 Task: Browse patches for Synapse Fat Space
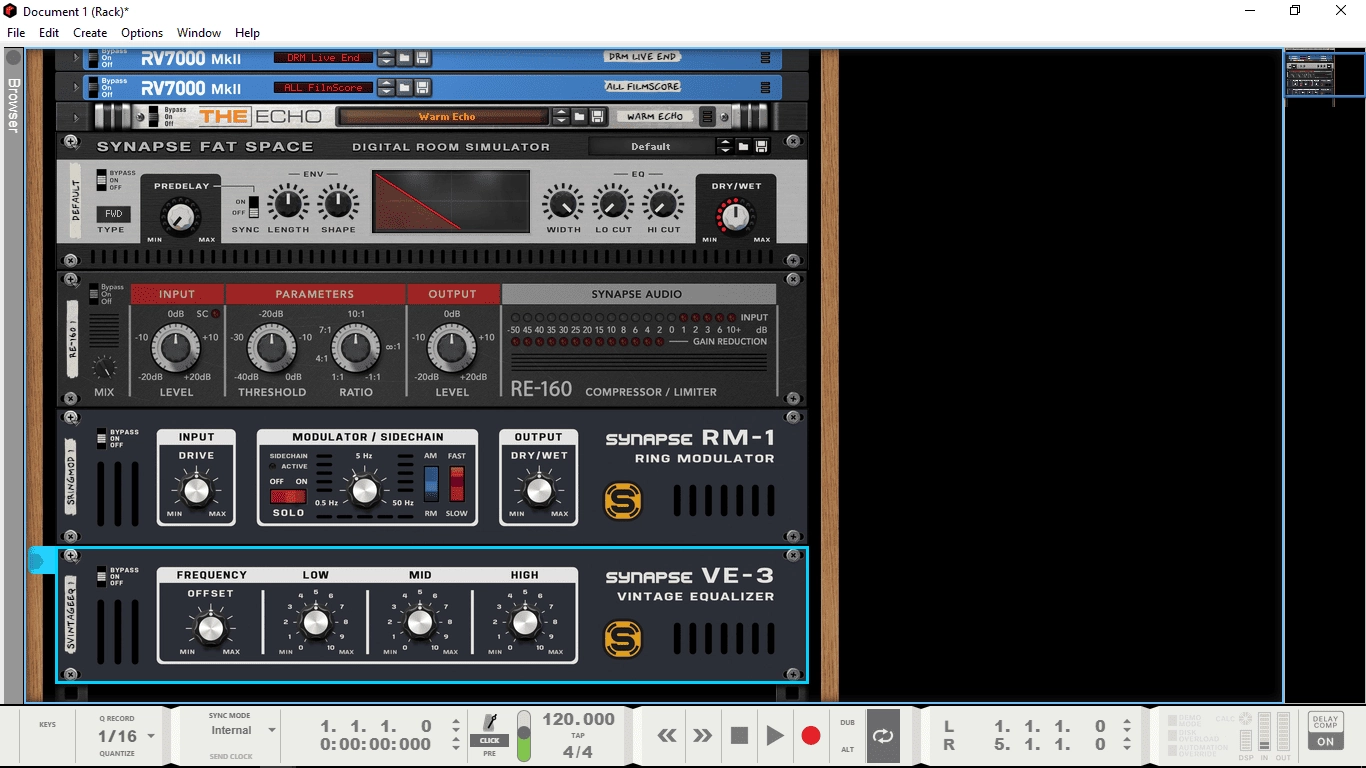point(743,147)
